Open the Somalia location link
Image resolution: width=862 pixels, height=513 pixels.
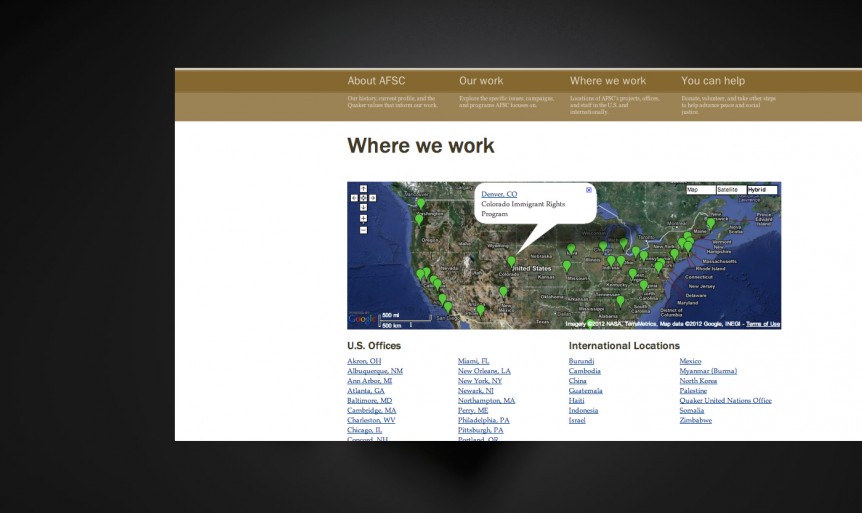pyautogui.click(x=692, y=410)
